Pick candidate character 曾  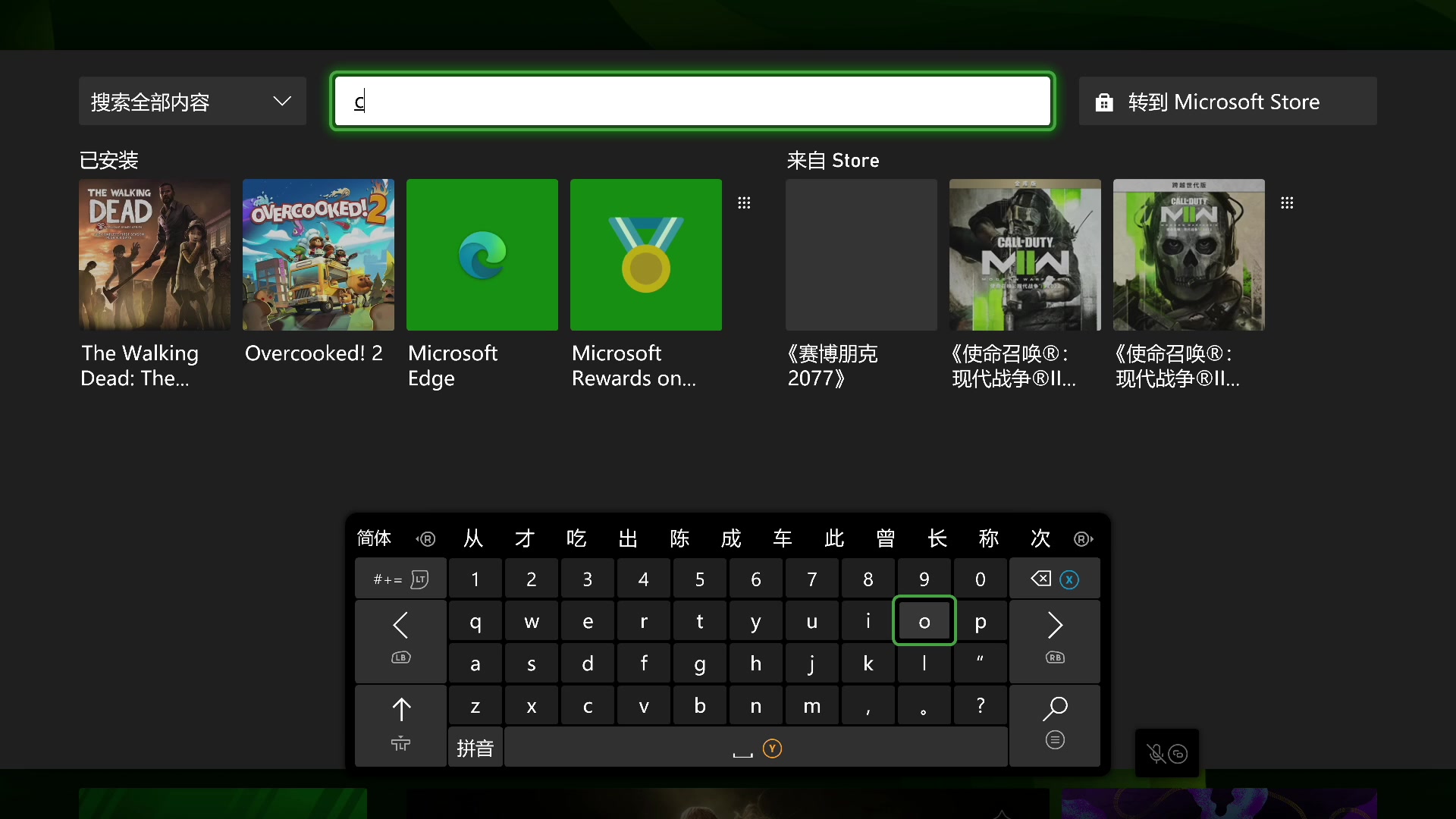[886, 538]
